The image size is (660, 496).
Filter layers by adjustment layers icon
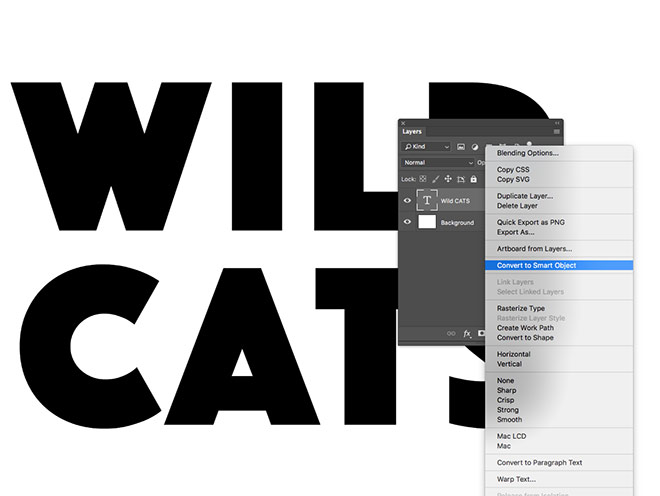(x=475, y=147)
